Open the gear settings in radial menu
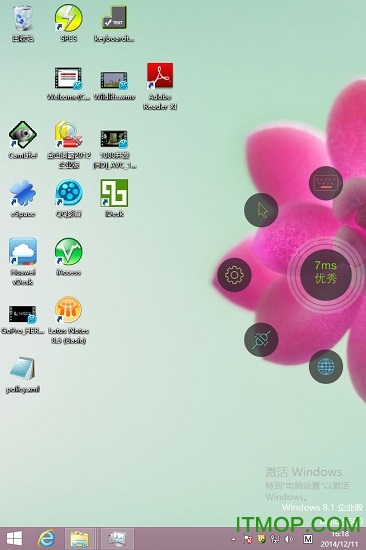This screenshot has width=366, height=550. click(234, 275)
